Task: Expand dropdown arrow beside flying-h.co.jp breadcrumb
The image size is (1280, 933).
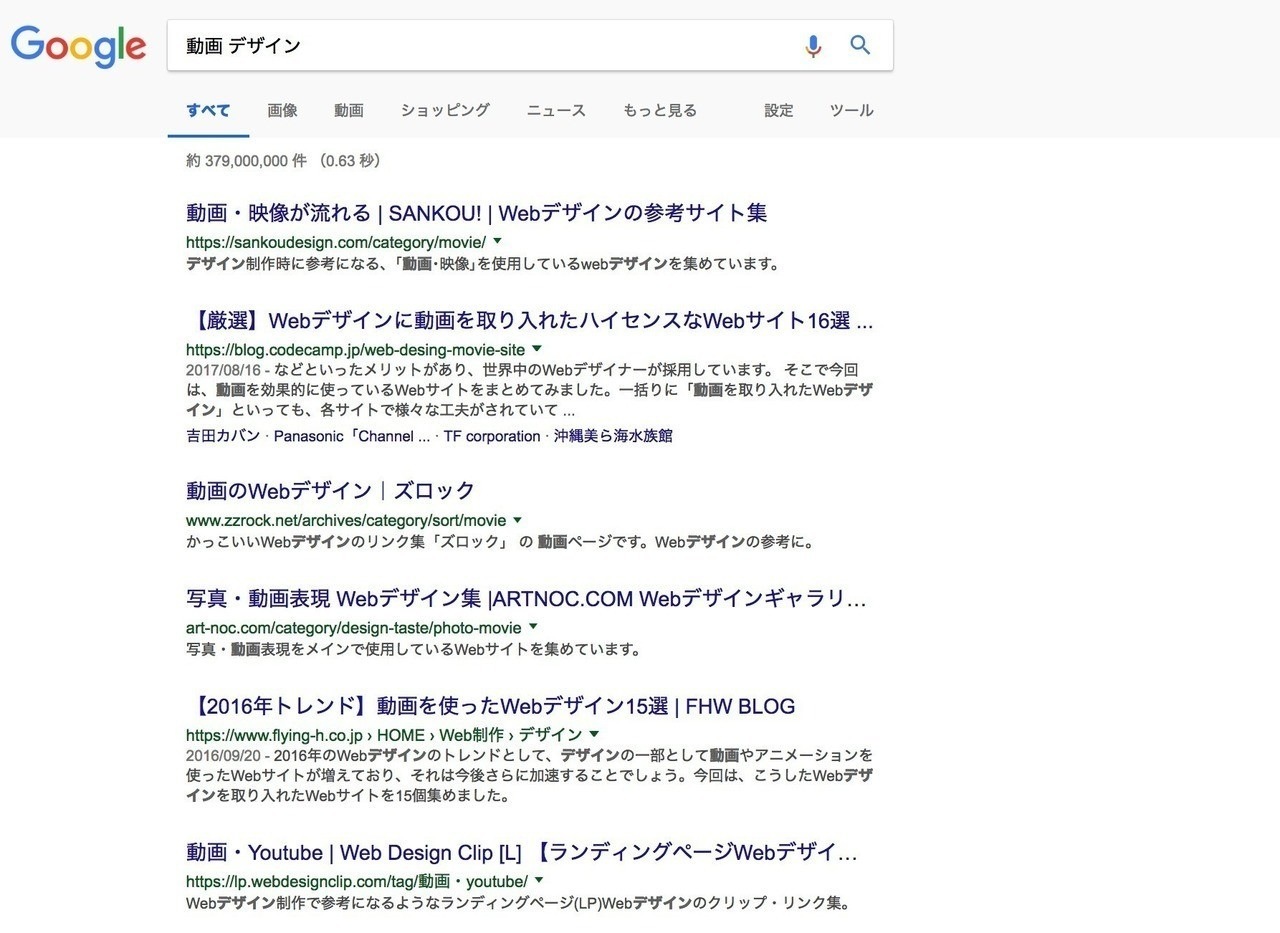Action: (x=596, y=734)
